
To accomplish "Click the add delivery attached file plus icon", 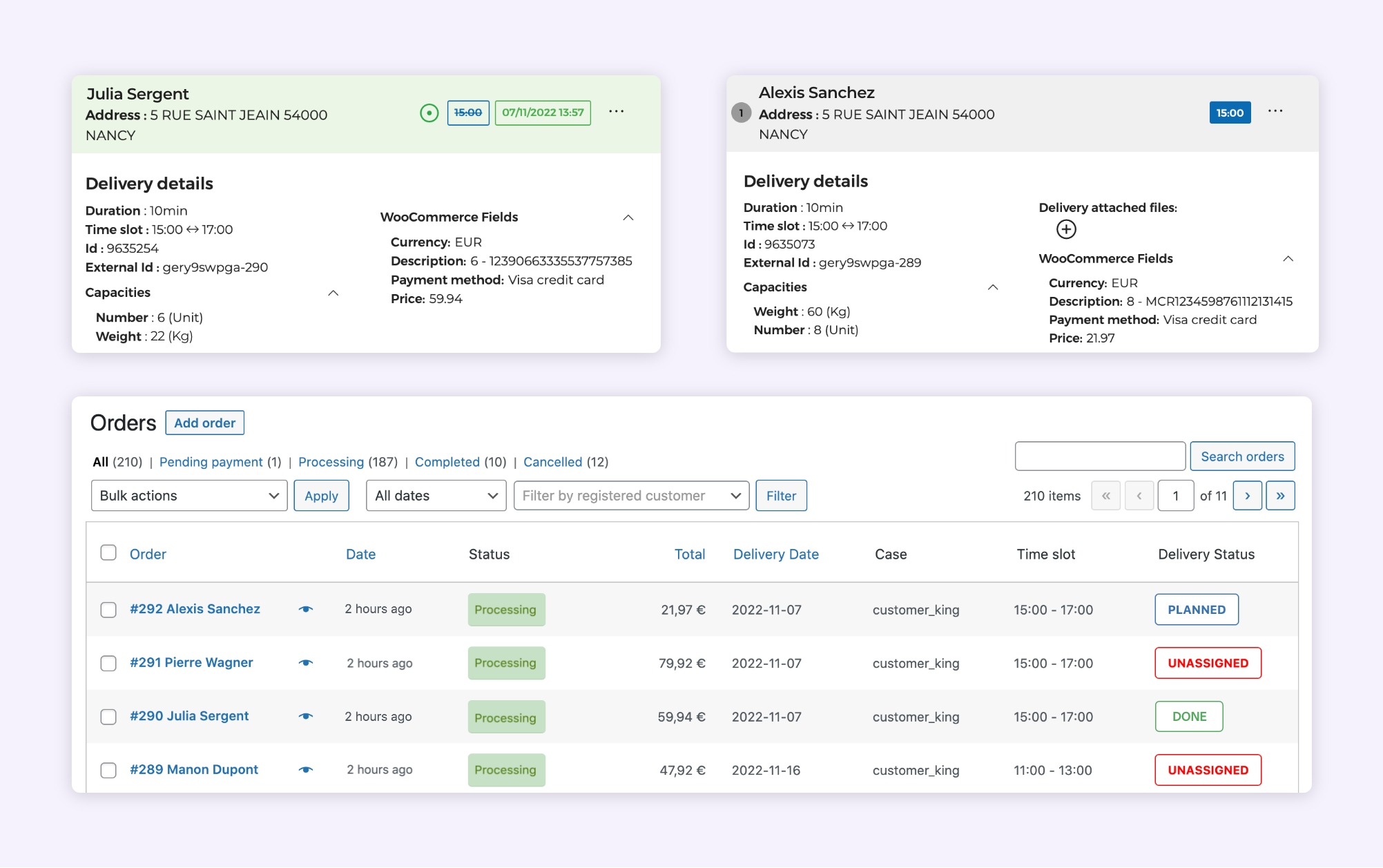I will [x=1066, y=229].
